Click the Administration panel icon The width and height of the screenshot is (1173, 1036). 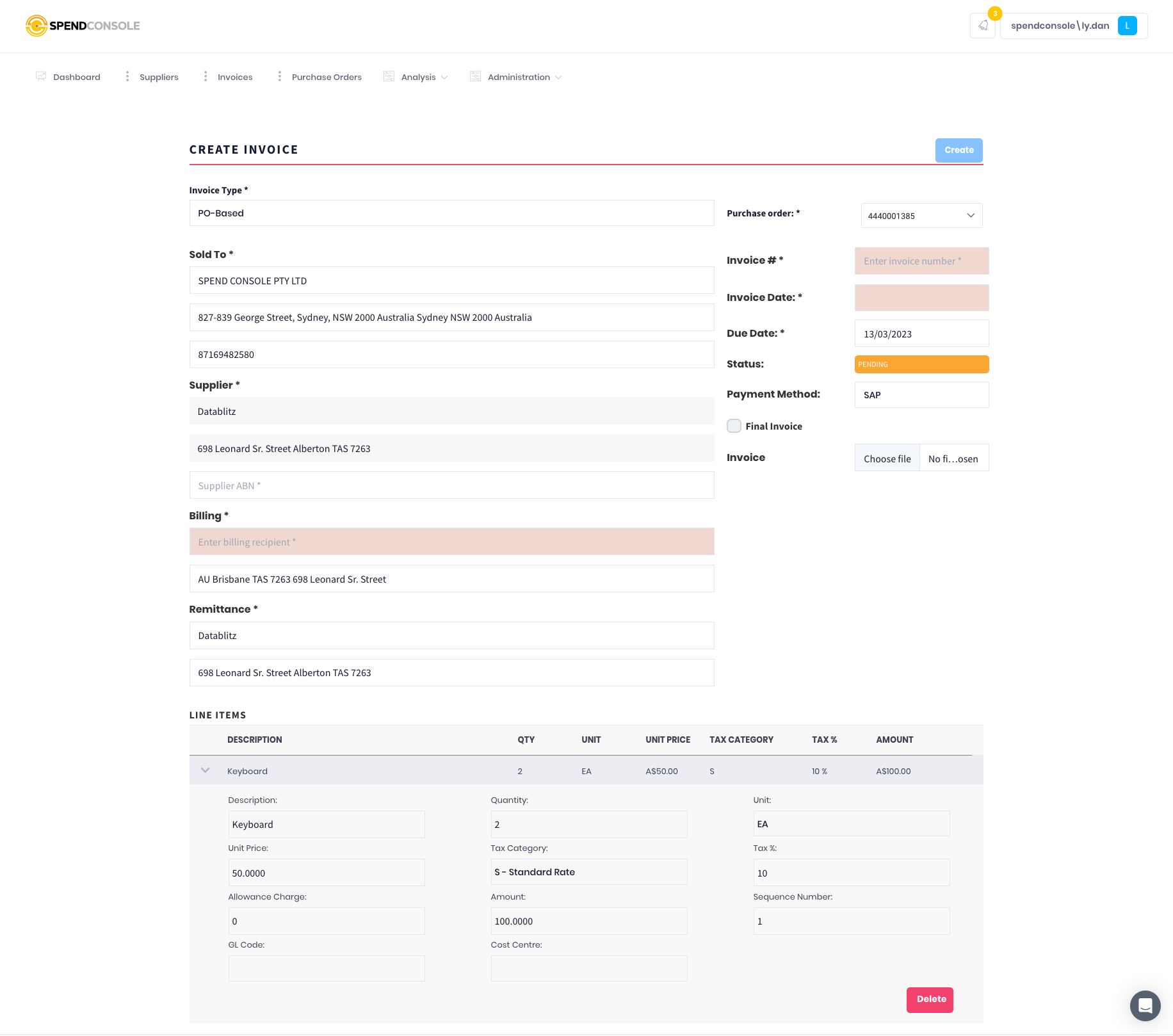click(475, 76)
